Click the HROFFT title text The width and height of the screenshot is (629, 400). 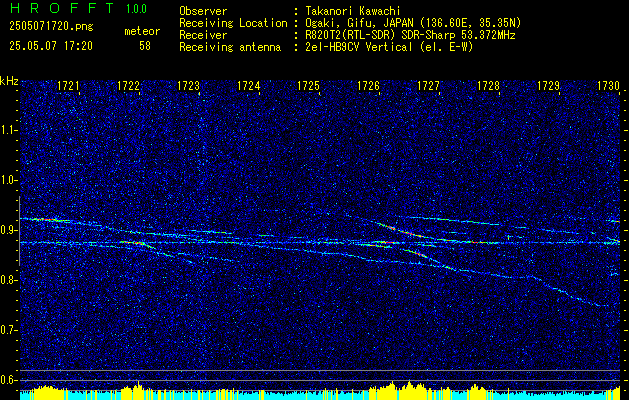(62, 8)
